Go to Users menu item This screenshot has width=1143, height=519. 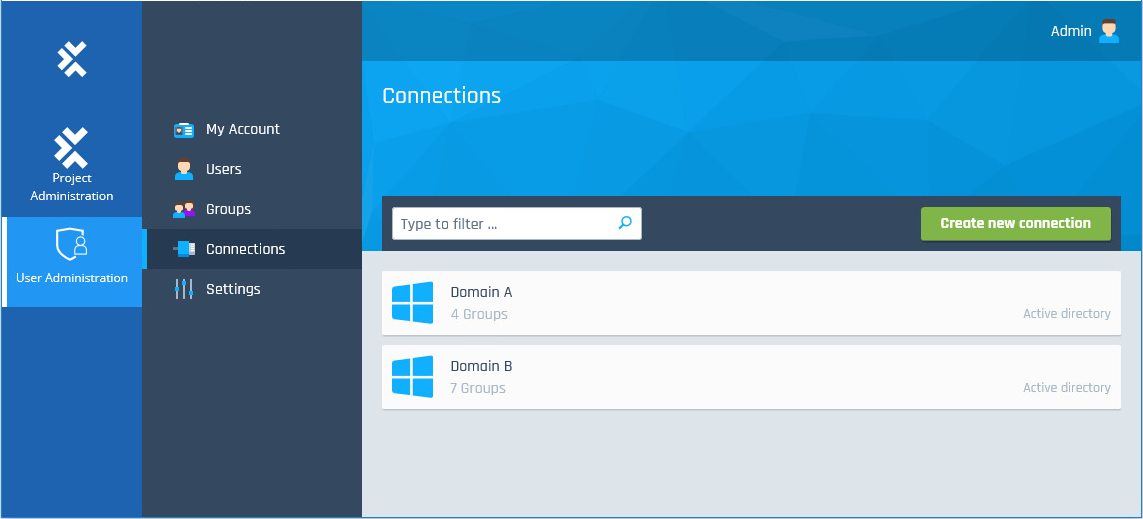click(252, 169)
